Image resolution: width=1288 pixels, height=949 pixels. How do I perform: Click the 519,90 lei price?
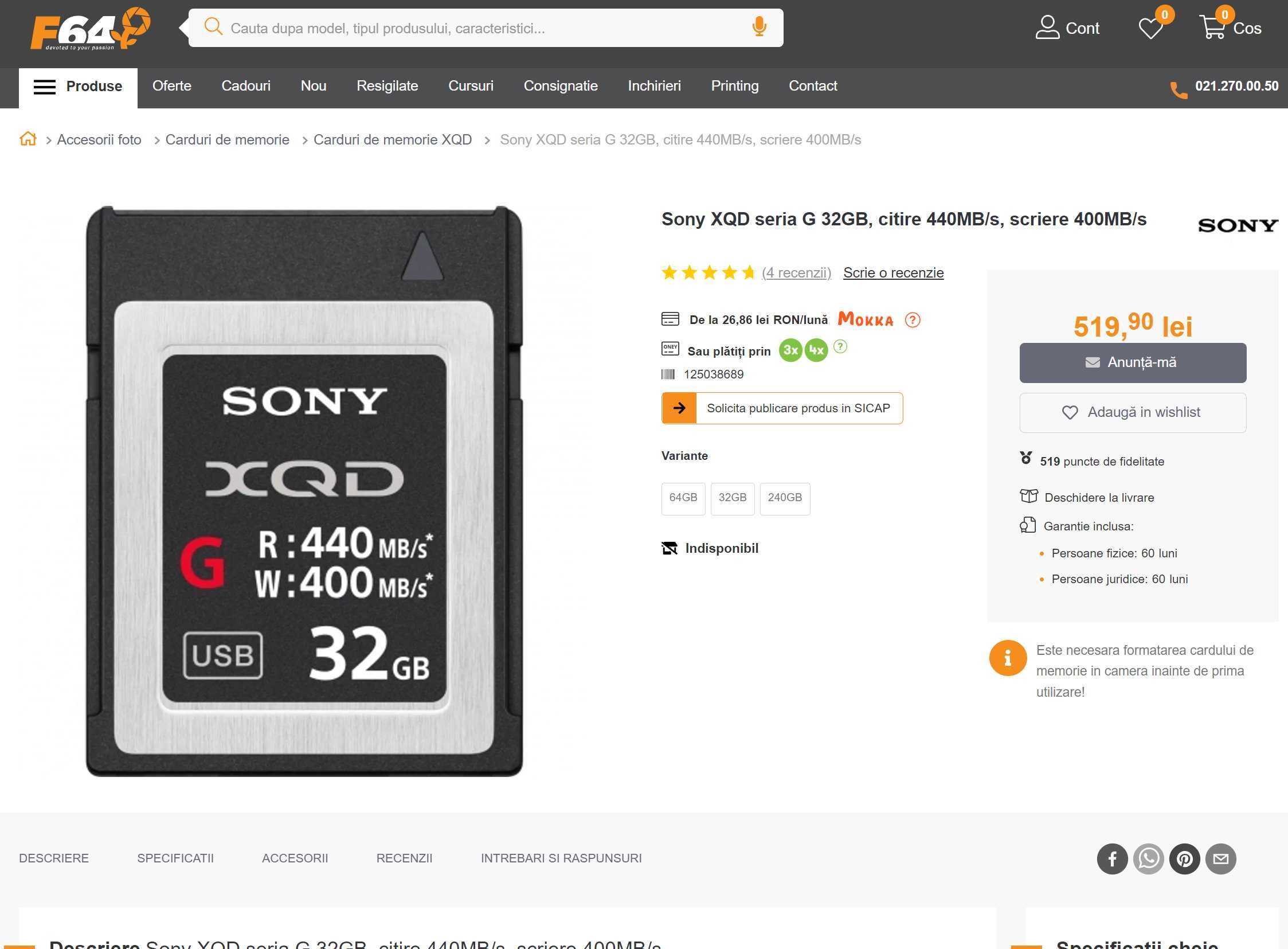click(x=1133, y=326)
